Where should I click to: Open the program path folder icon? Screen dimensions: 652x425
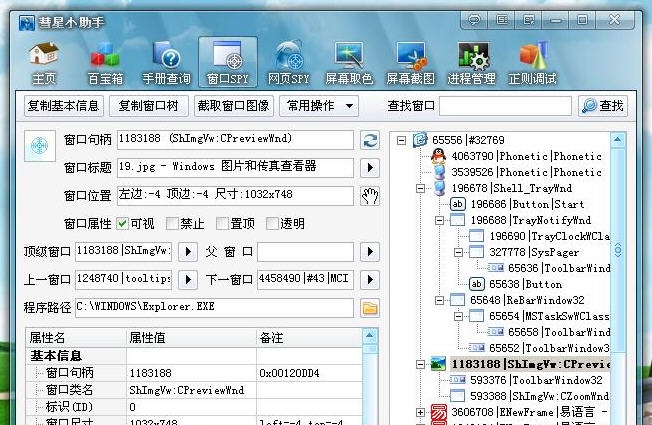click(370, 308)
